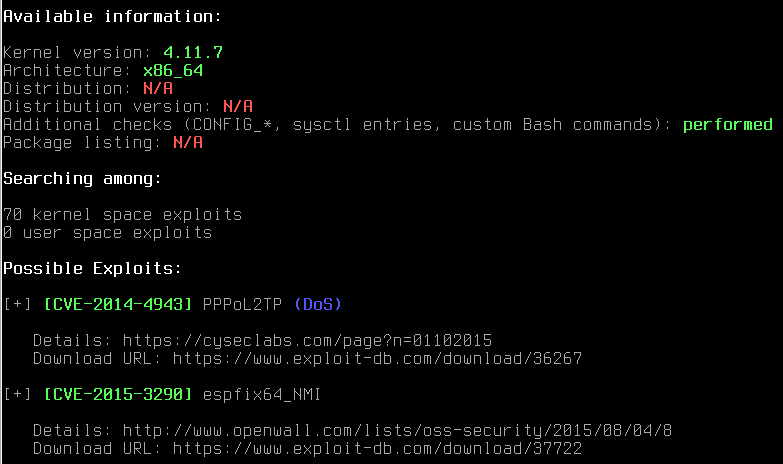Viewport: 783px width, 464px height.
Task: Click the 'Available information:' heading
Action: [x=113, y=16]
